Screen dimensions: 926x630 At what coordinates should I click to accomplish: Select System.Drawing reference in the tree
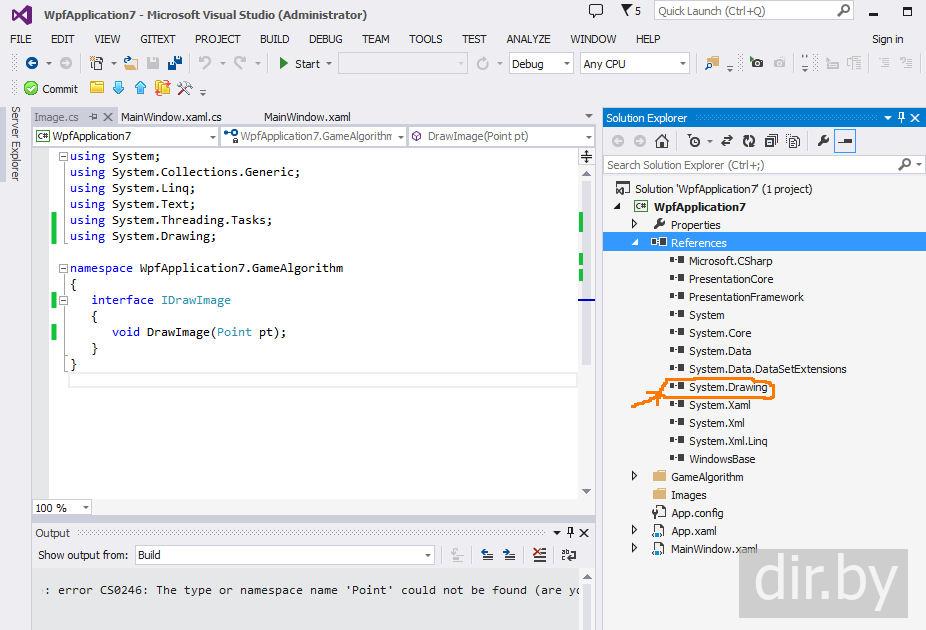click(727, 387)
